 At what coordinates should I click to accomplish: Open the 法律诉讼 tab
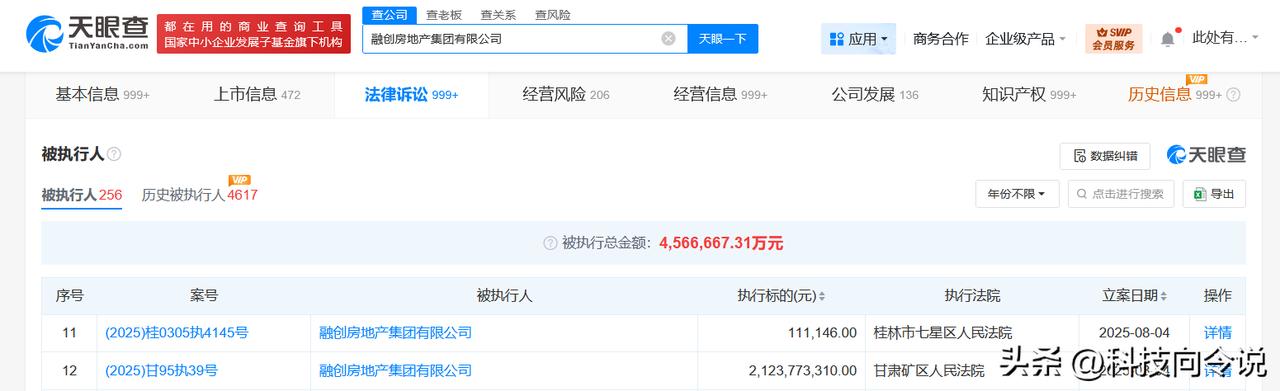[x=411, y=95]
